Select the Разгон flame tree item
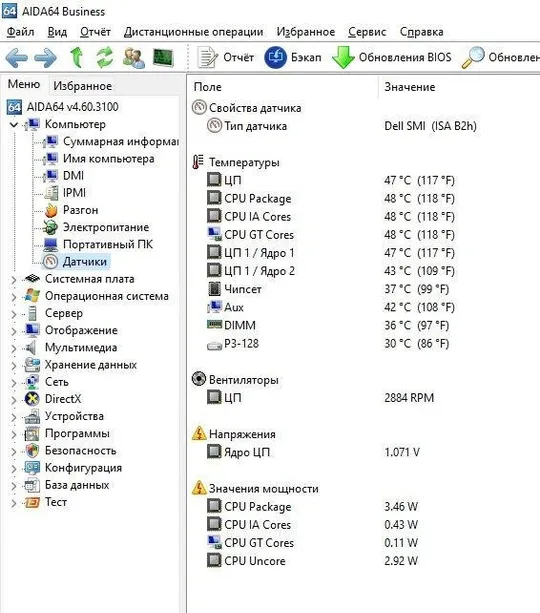 click(70, 210)
